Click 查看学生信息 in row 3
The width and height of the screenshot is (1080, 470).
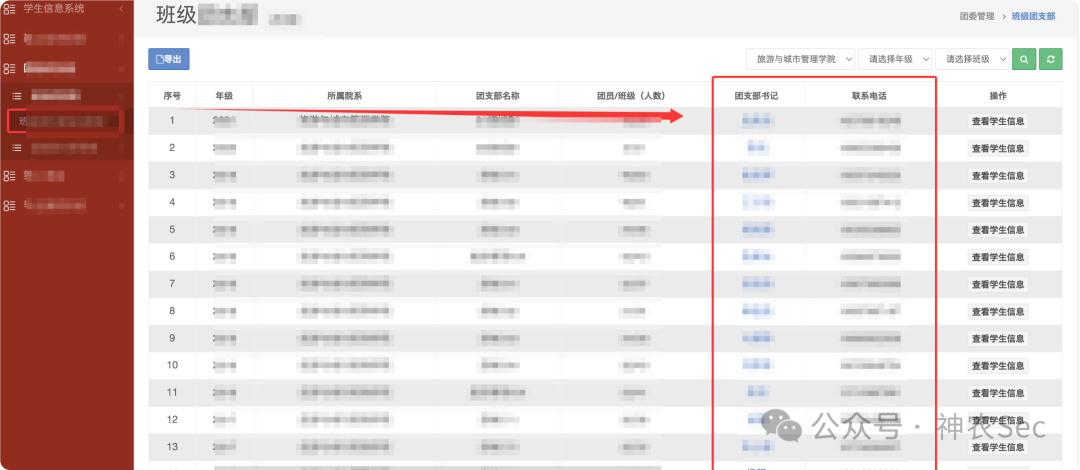pyautogui.click(x=998, y=176)
